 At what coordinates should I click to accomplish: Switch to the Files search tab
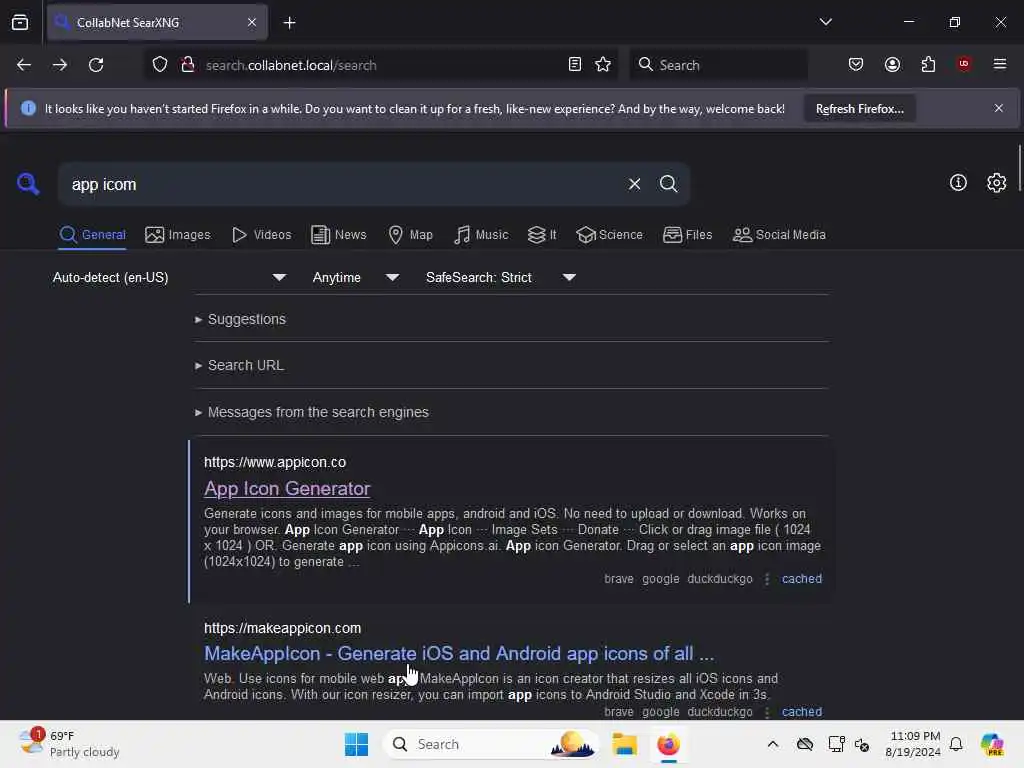(x=687, y=234)
